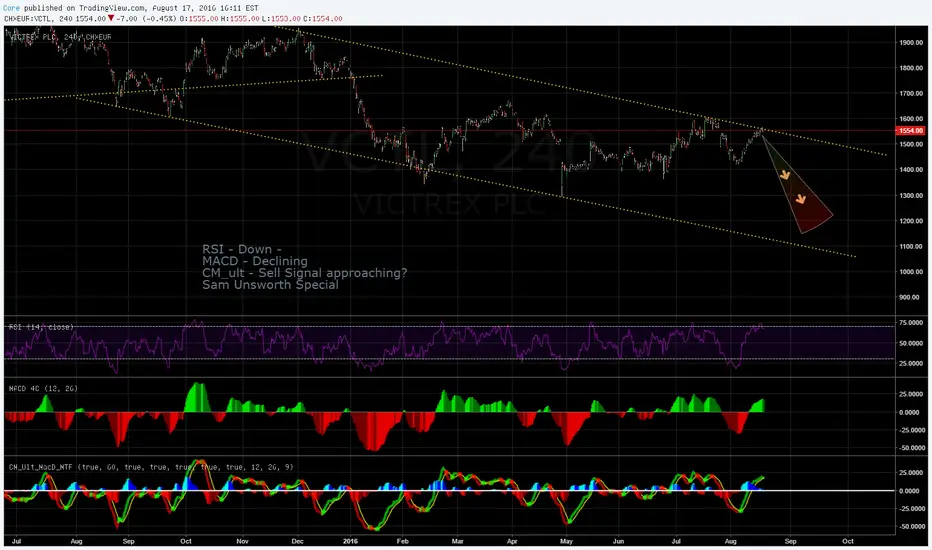Click the 'Dec' label on time axis
932x550 pixels.
[298, 541]
